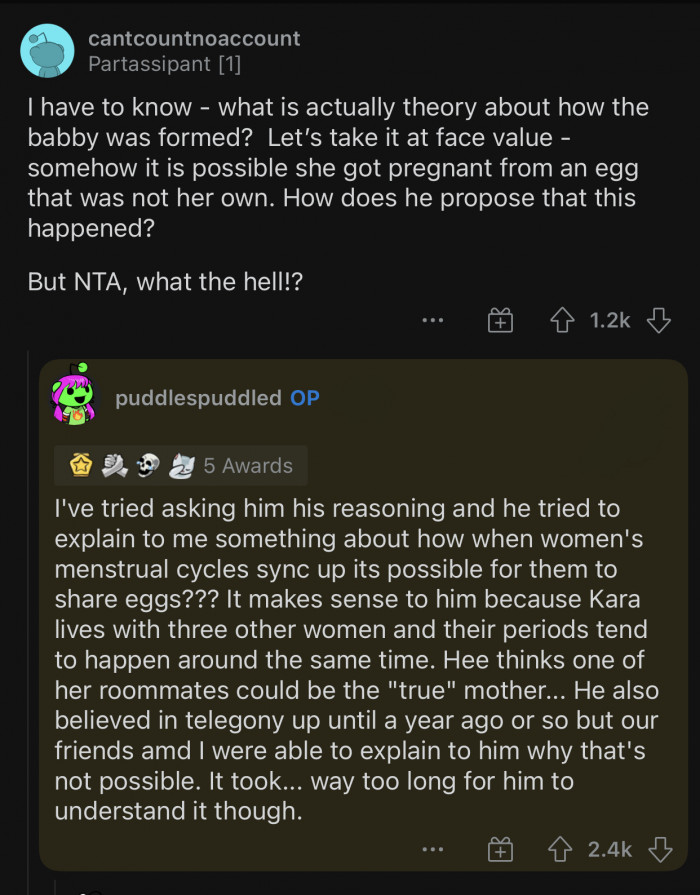Click the downvote arrow on OP's reply
The height and width of the screenshot is (895, 700).
tap(659, 848)
